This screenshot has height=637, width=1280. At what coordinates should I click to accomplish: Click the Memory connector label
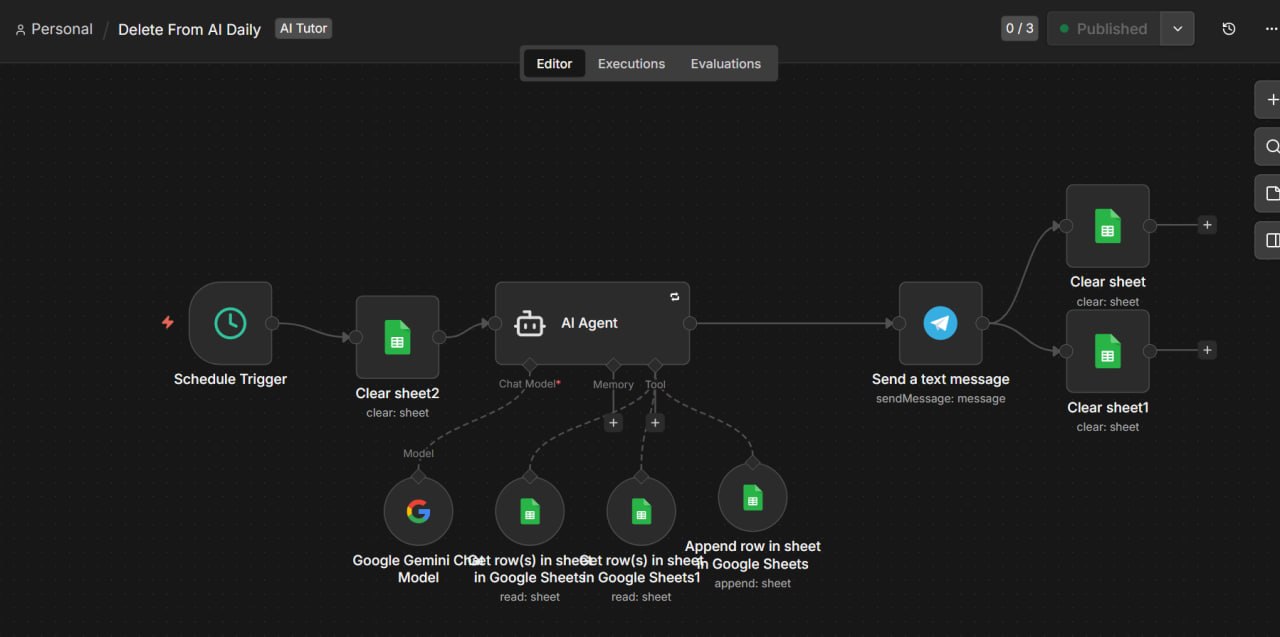(x=613, y=384)
